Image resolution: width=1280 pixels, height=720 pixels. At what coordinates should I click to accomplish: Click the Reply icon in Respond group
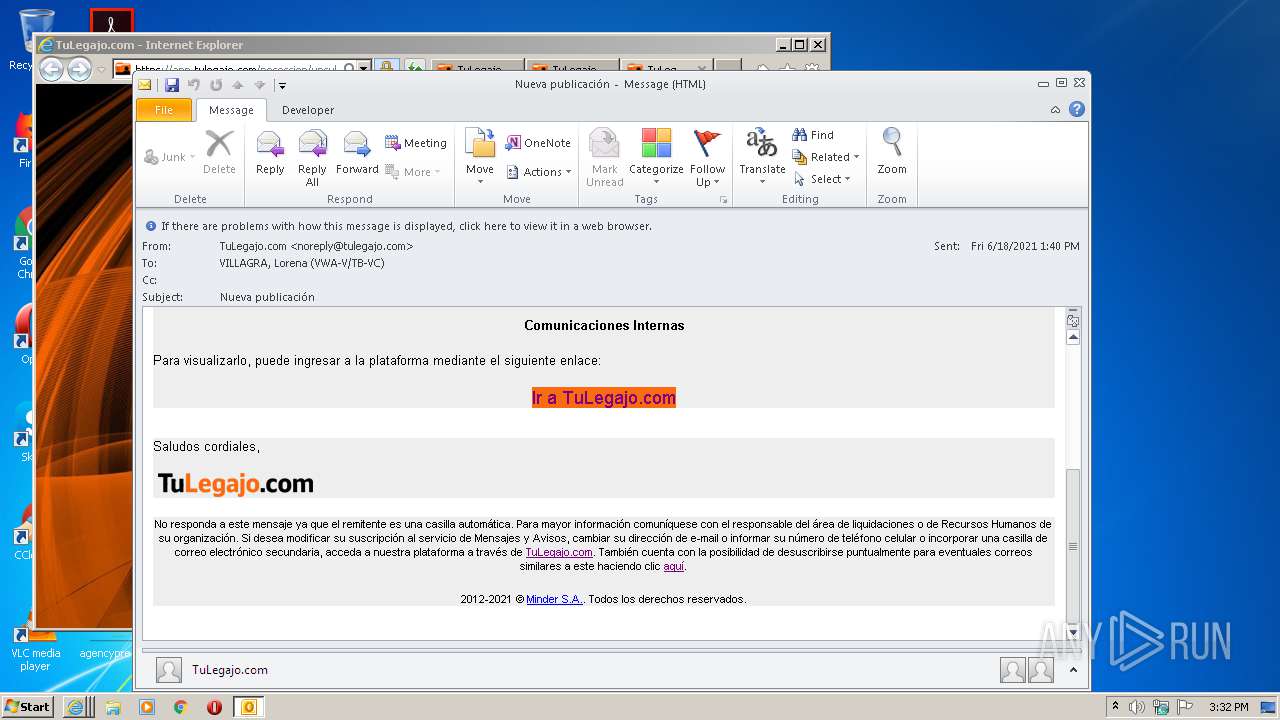pos(270,154)
